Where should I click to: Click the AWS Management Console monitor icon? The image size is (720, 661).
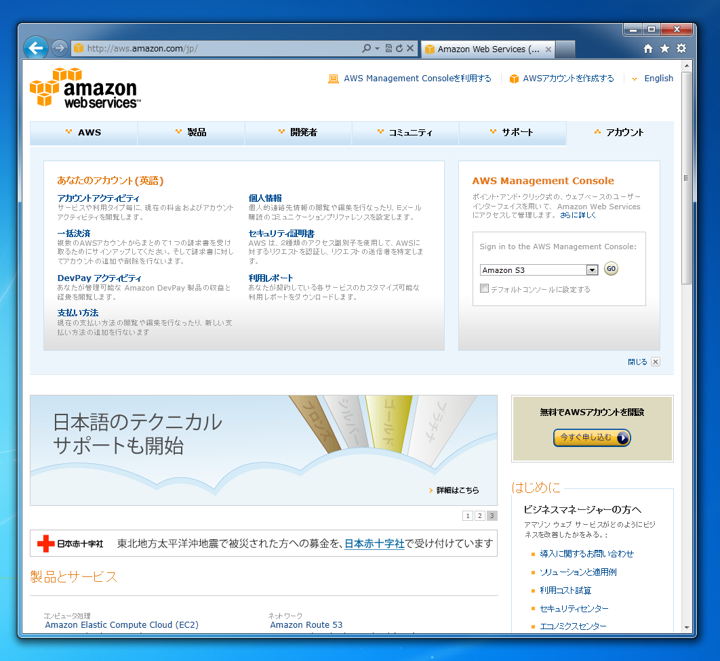tap(333, 79)
